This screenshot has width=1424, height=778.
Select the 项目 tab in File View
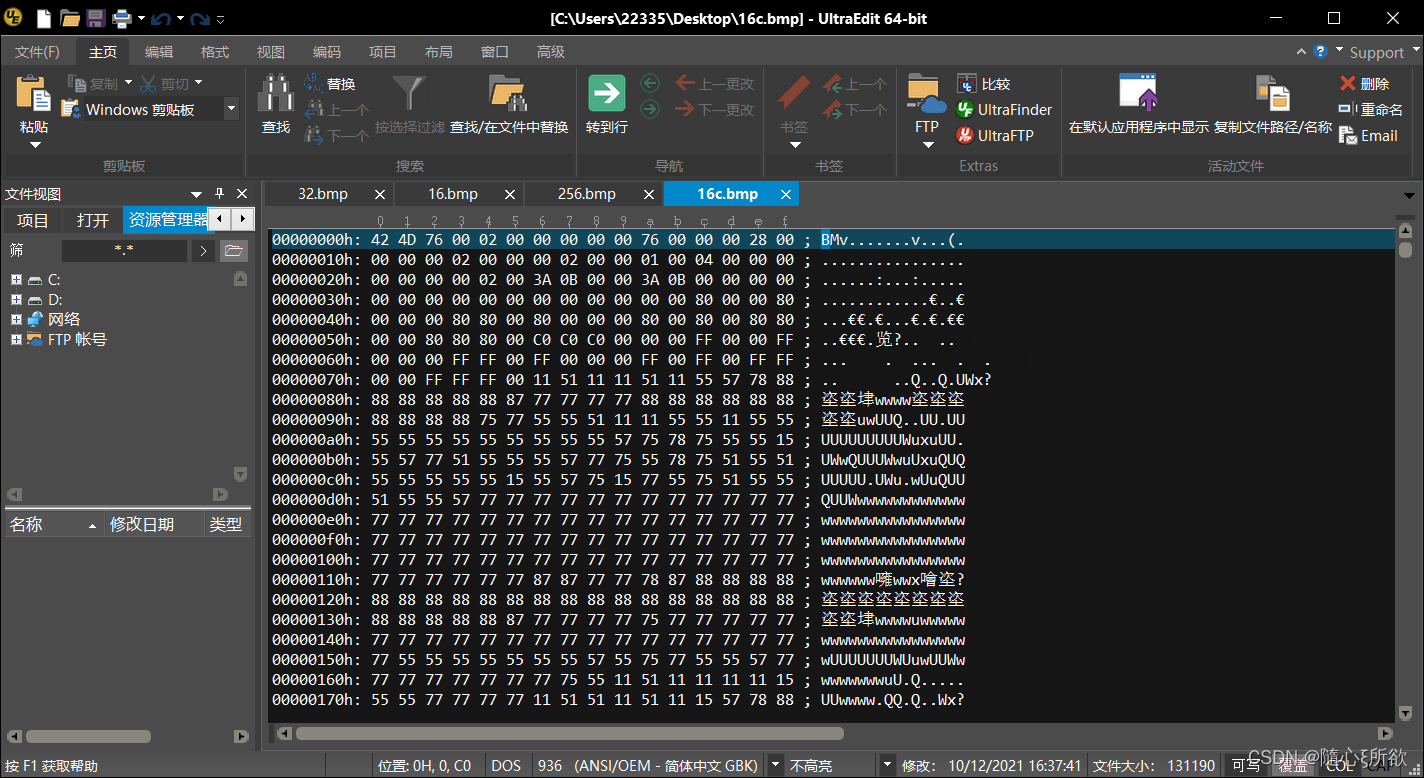(33, 220)
